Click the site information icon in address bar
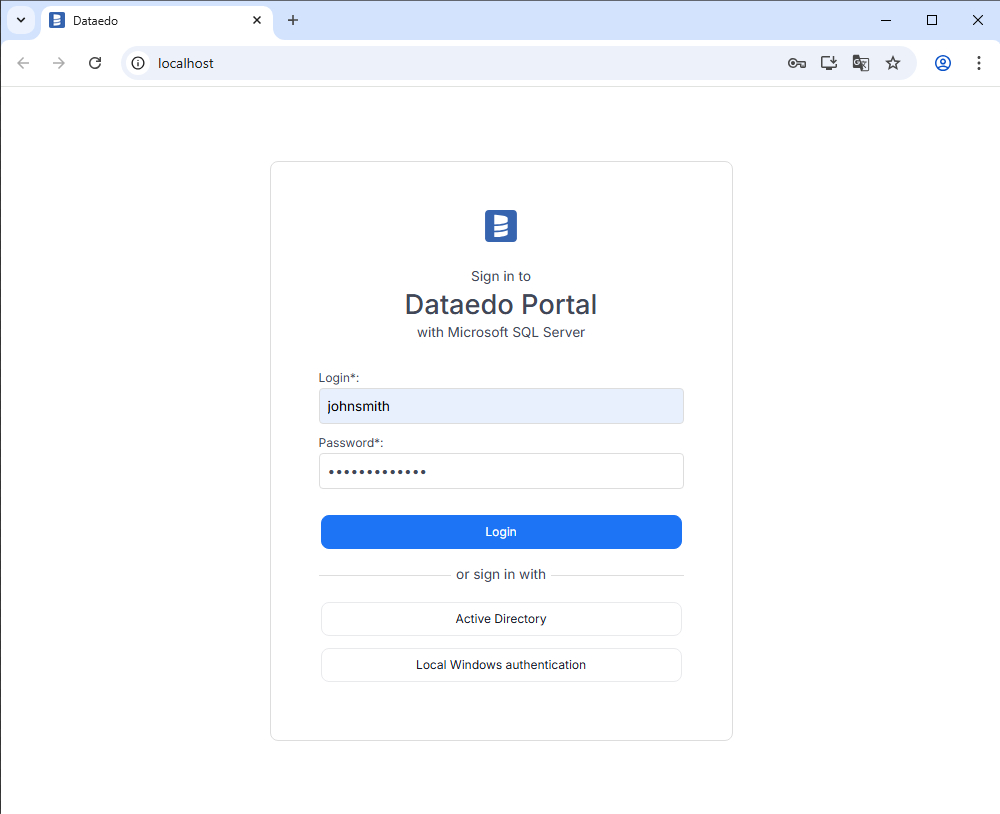1000x814 pixels. [x=136, y=62]
